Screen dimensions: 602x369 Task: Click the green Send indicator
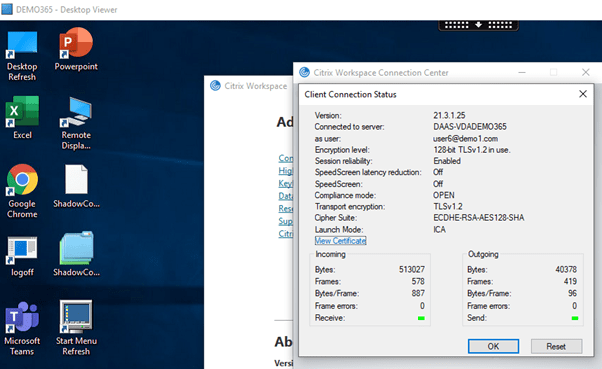(575, 318)
